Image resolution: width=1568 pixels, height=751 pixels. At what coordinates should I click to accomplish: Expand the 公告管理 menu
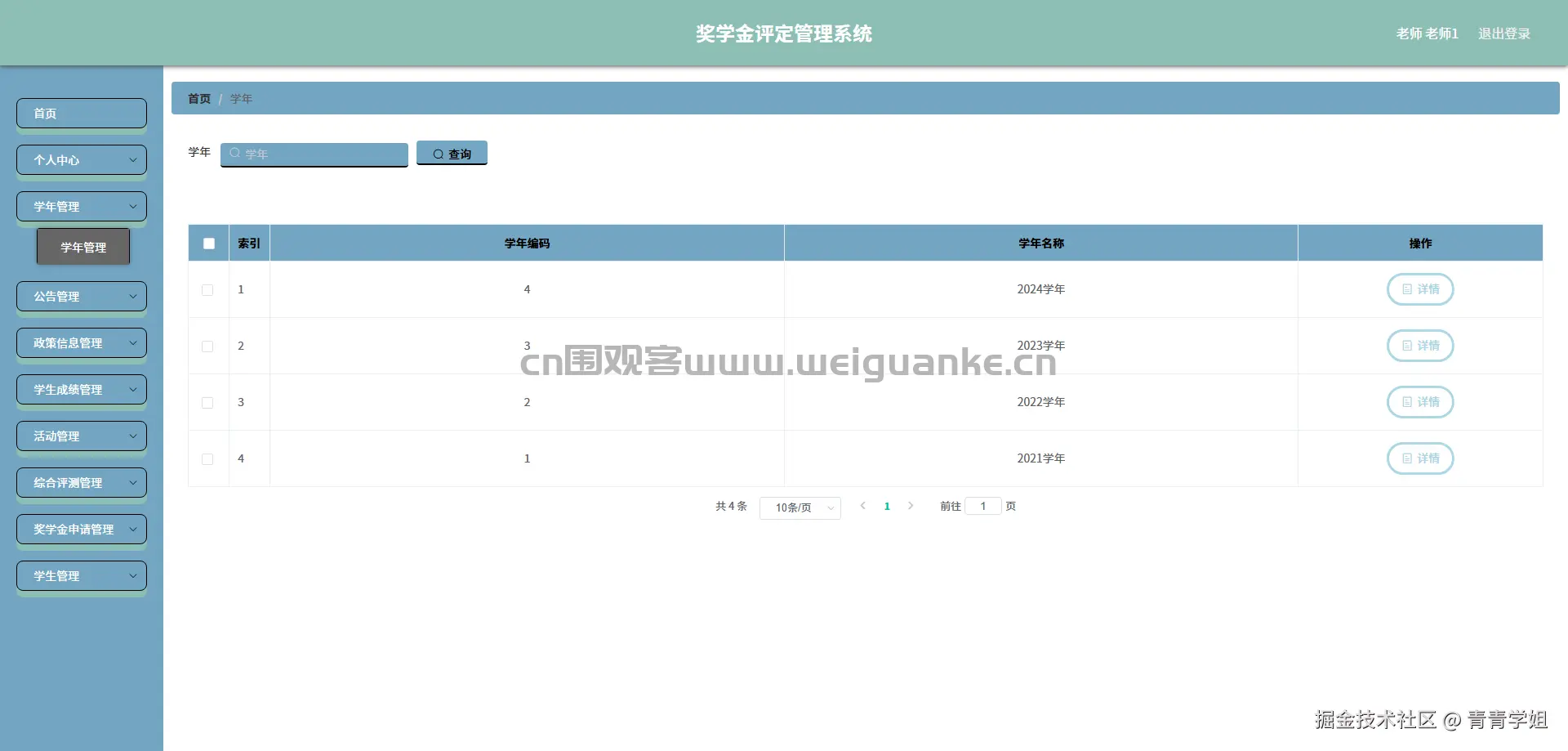click(81, 296)
